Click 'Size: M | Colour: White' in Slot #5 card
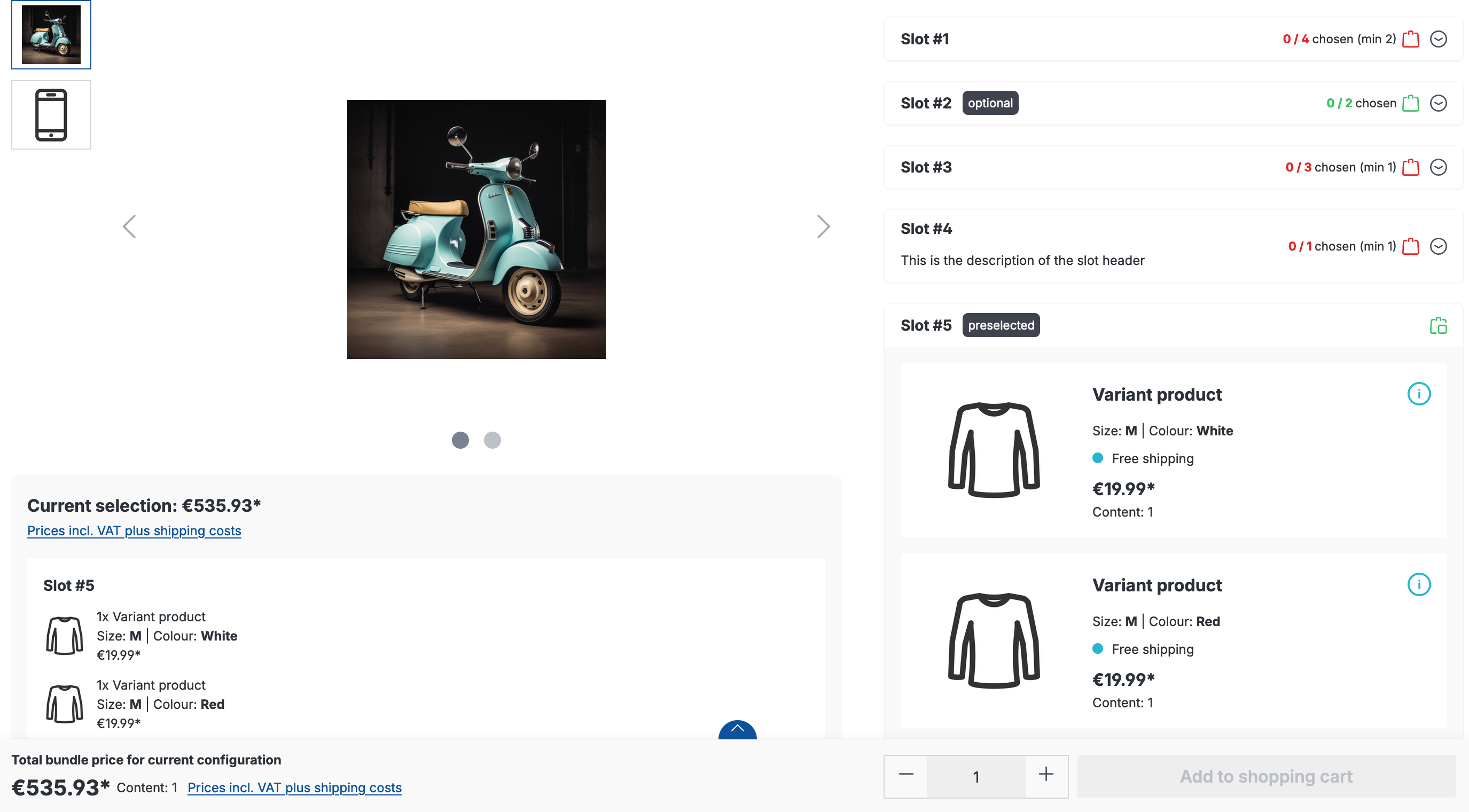The image size is (1469, 812). [1162, 431]
